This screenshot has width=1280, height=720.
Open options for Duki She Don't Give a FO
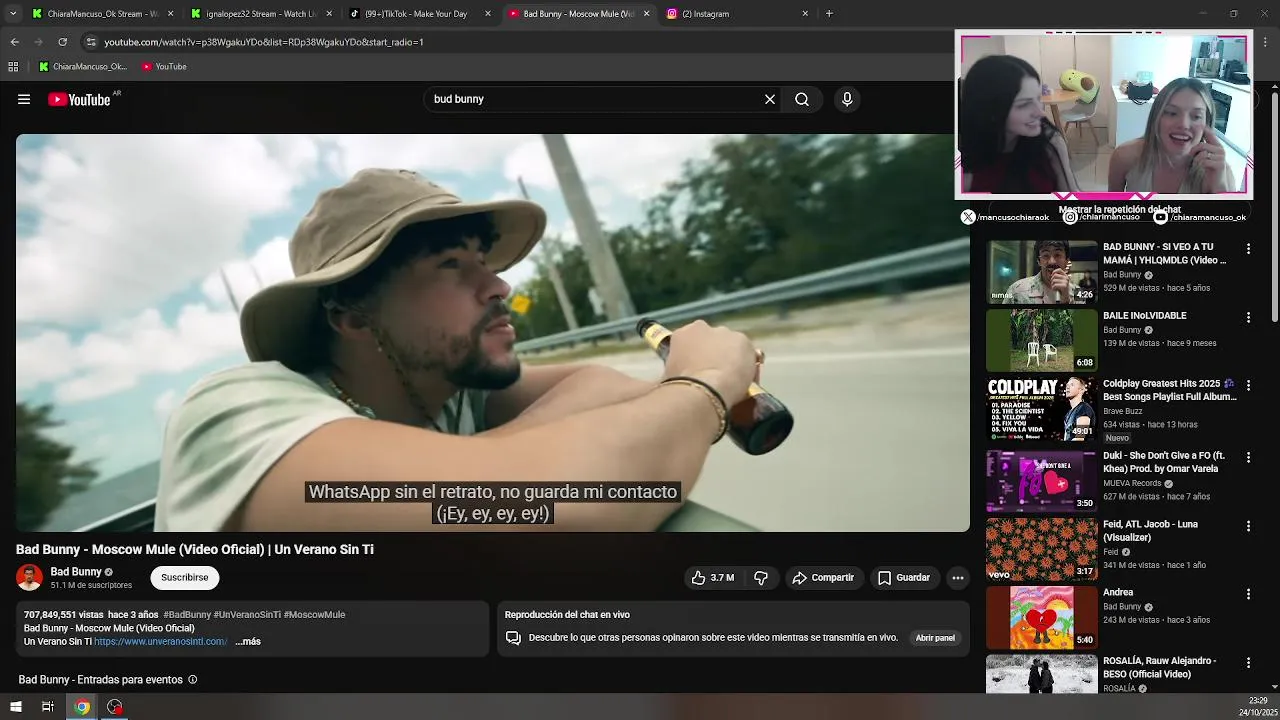(x=1248, y=457)
